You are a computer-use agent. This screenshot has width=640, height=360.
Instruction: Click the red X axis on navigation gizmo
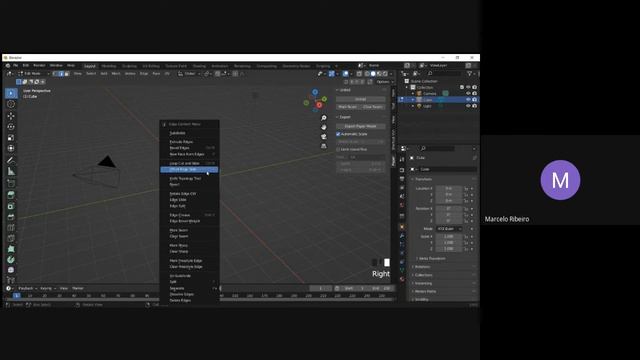319,105
